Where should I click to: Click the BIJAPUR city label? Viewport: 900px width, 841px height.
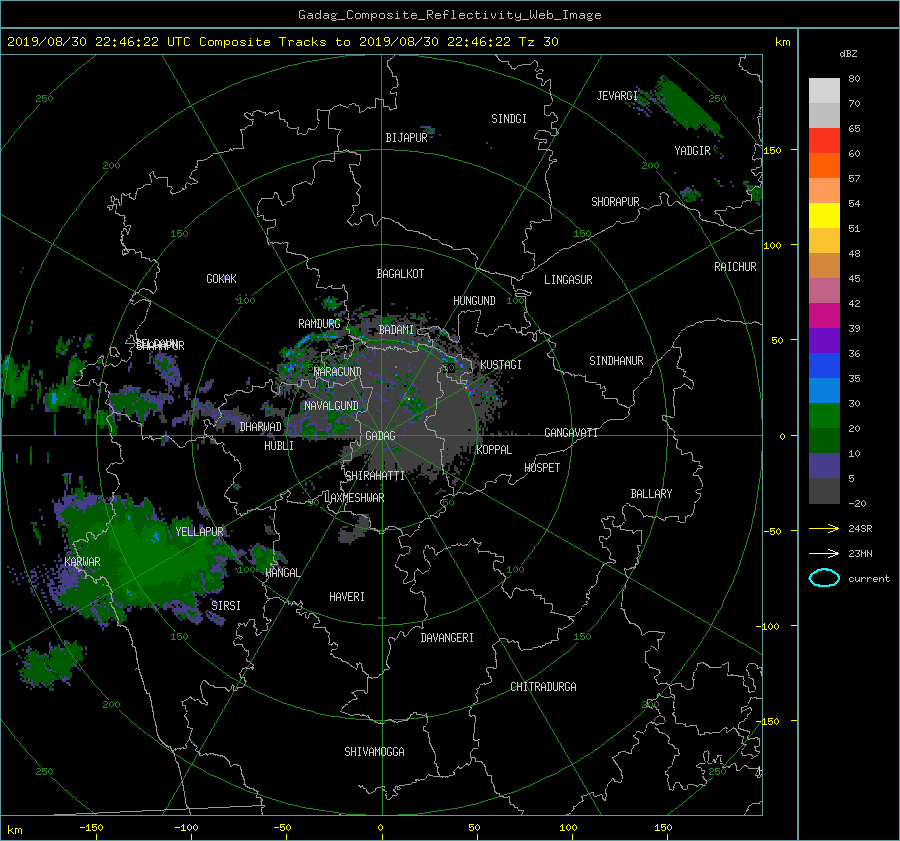[406, 138]
